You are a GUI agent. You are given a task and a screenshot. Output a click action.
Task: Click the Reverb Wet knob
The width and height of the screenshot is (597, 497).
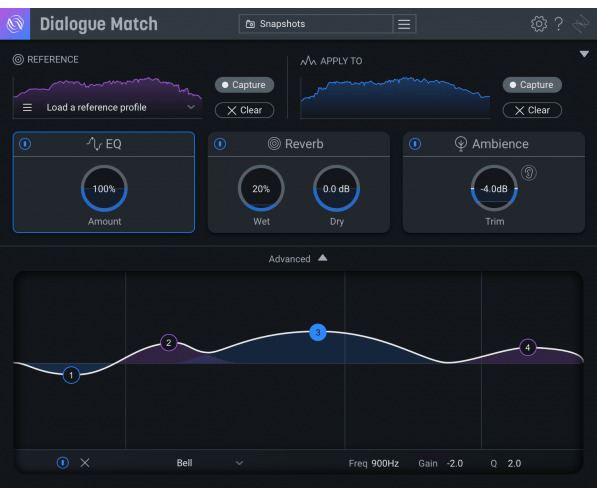pos(261,189)
